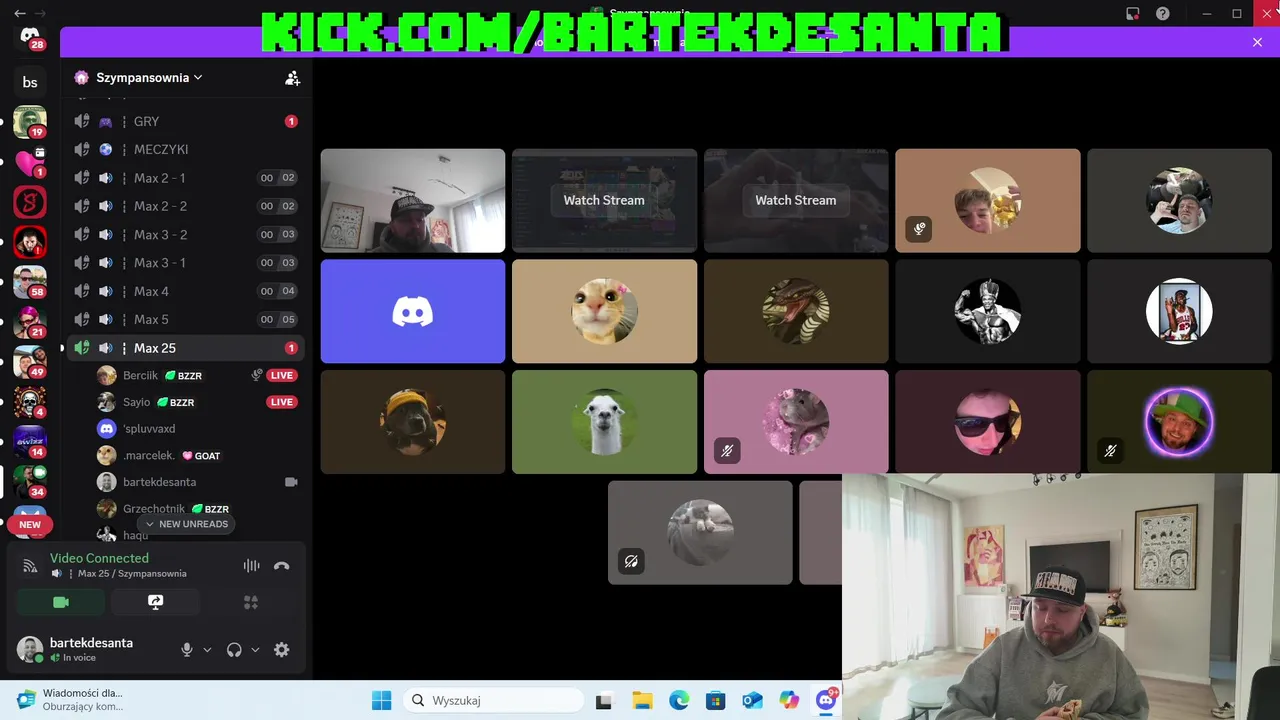Jump to NEW UNREADS in channel list
Image resolution: width=1280 pixels, height=720 pixels.
[x=187, y=524]
